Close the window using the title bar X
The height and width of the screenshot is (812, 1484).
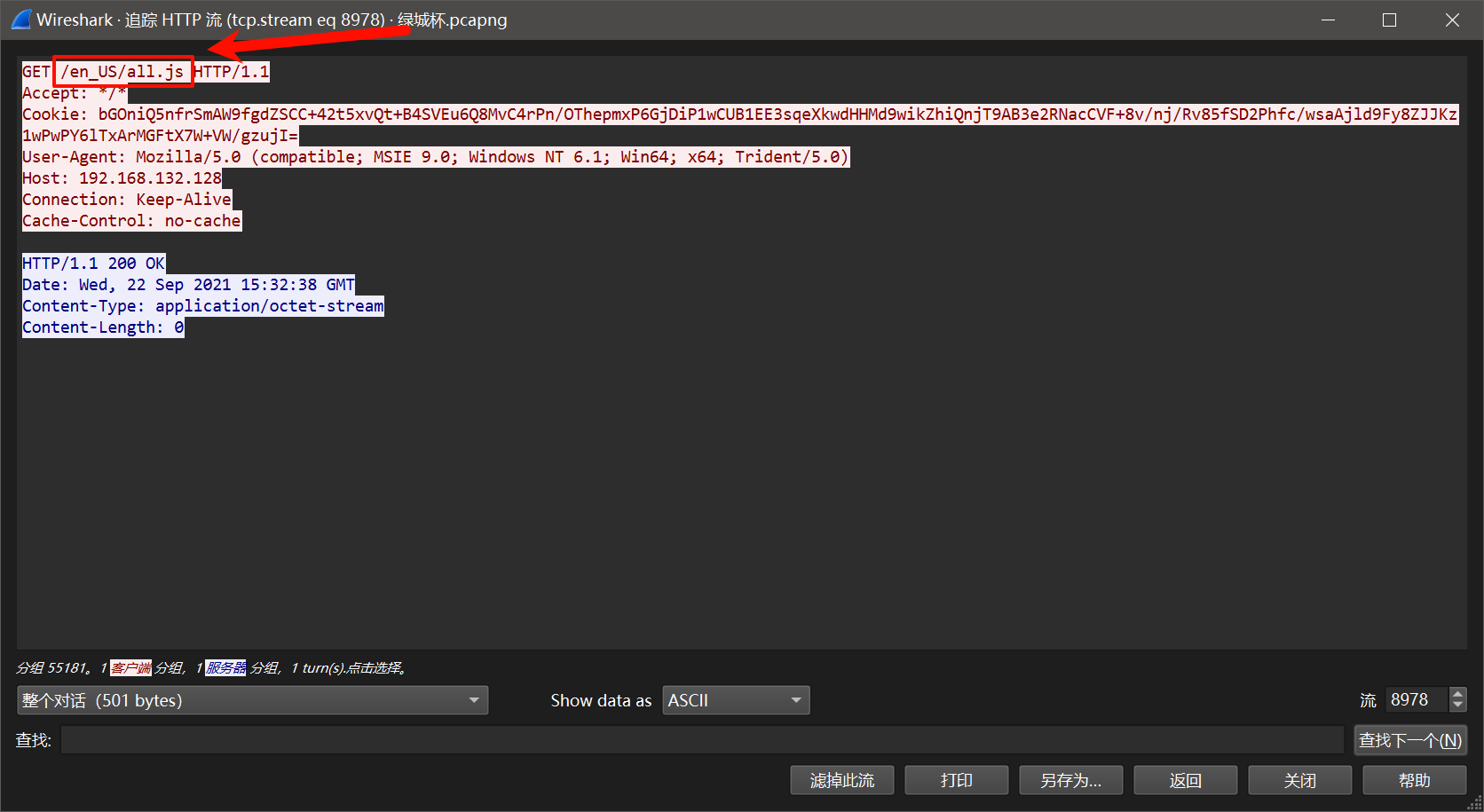(1452, 20)
